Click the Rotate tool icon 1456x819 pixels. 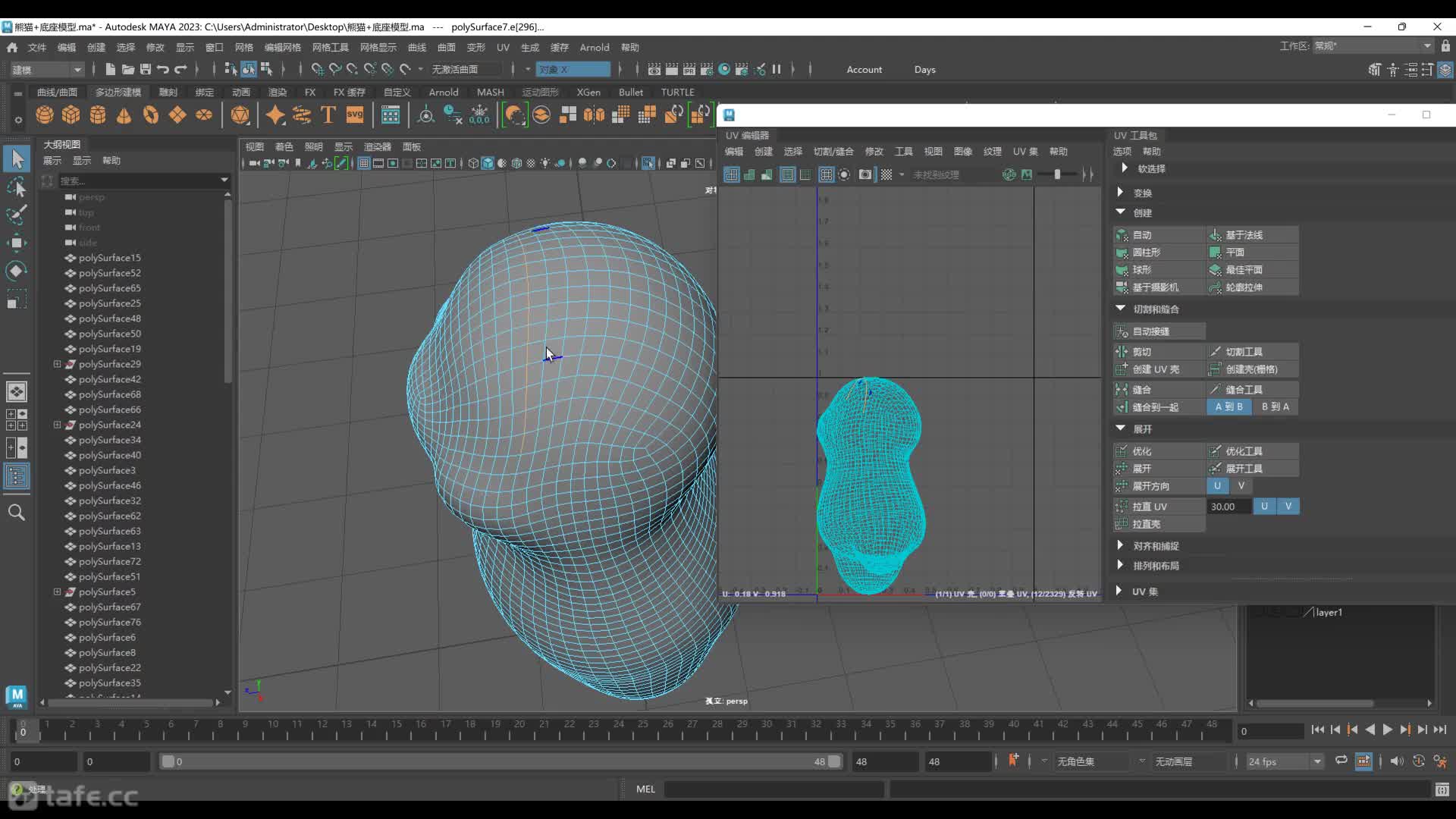pos(17,271)
